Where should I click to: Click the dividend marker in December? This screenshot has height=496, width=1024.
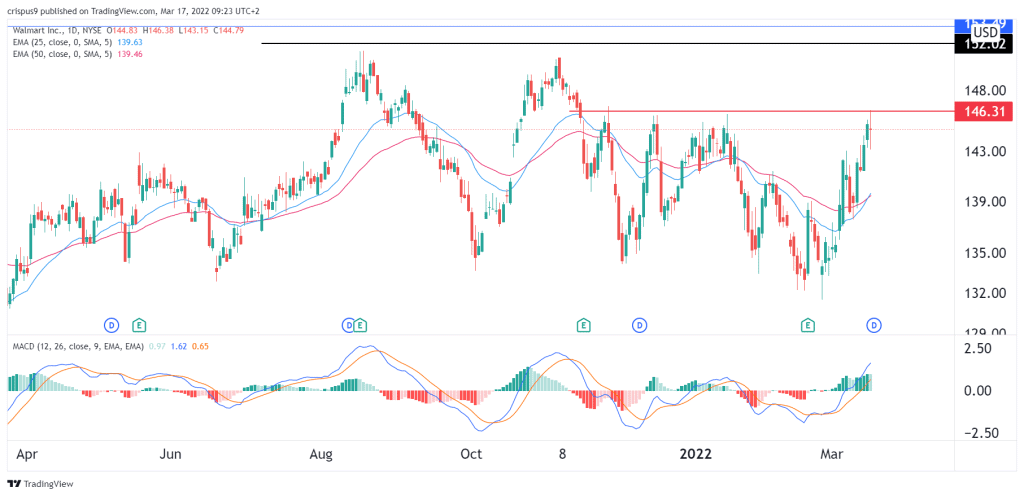639,324
